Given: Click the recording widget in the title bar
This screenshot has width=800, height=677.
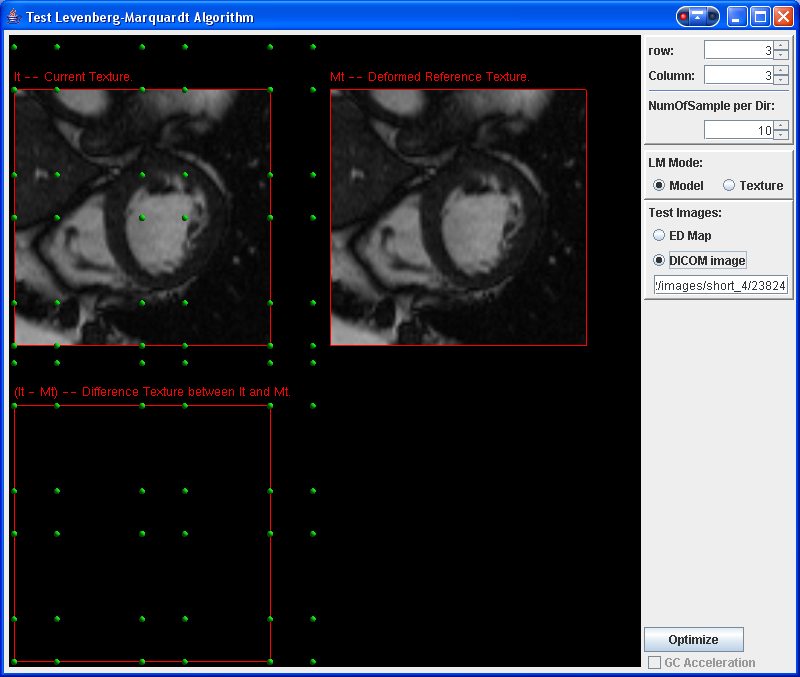Looking at the screenshot, I should (697, 17).
